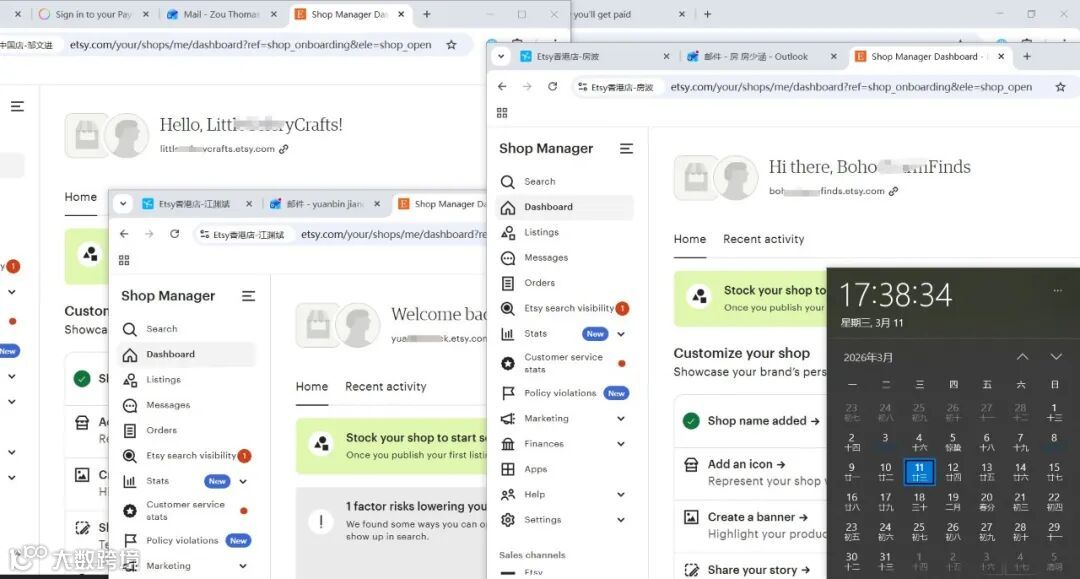This screenshot has height=579, width=1080.
Task: Select Home tab in LittleCrafts back window
Action: pos(81,197)
